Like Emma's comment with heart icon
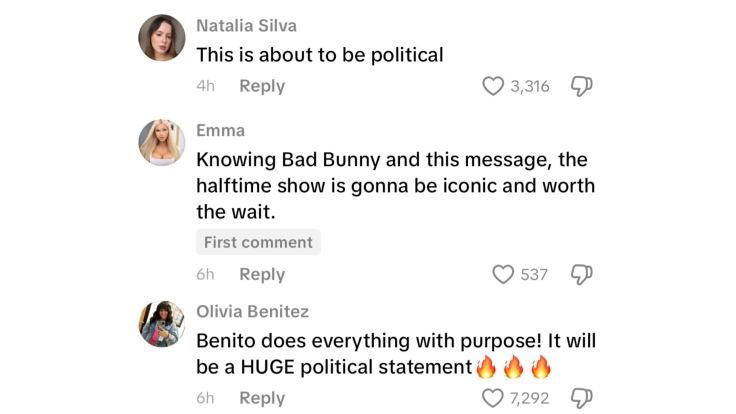 (503, 274)
